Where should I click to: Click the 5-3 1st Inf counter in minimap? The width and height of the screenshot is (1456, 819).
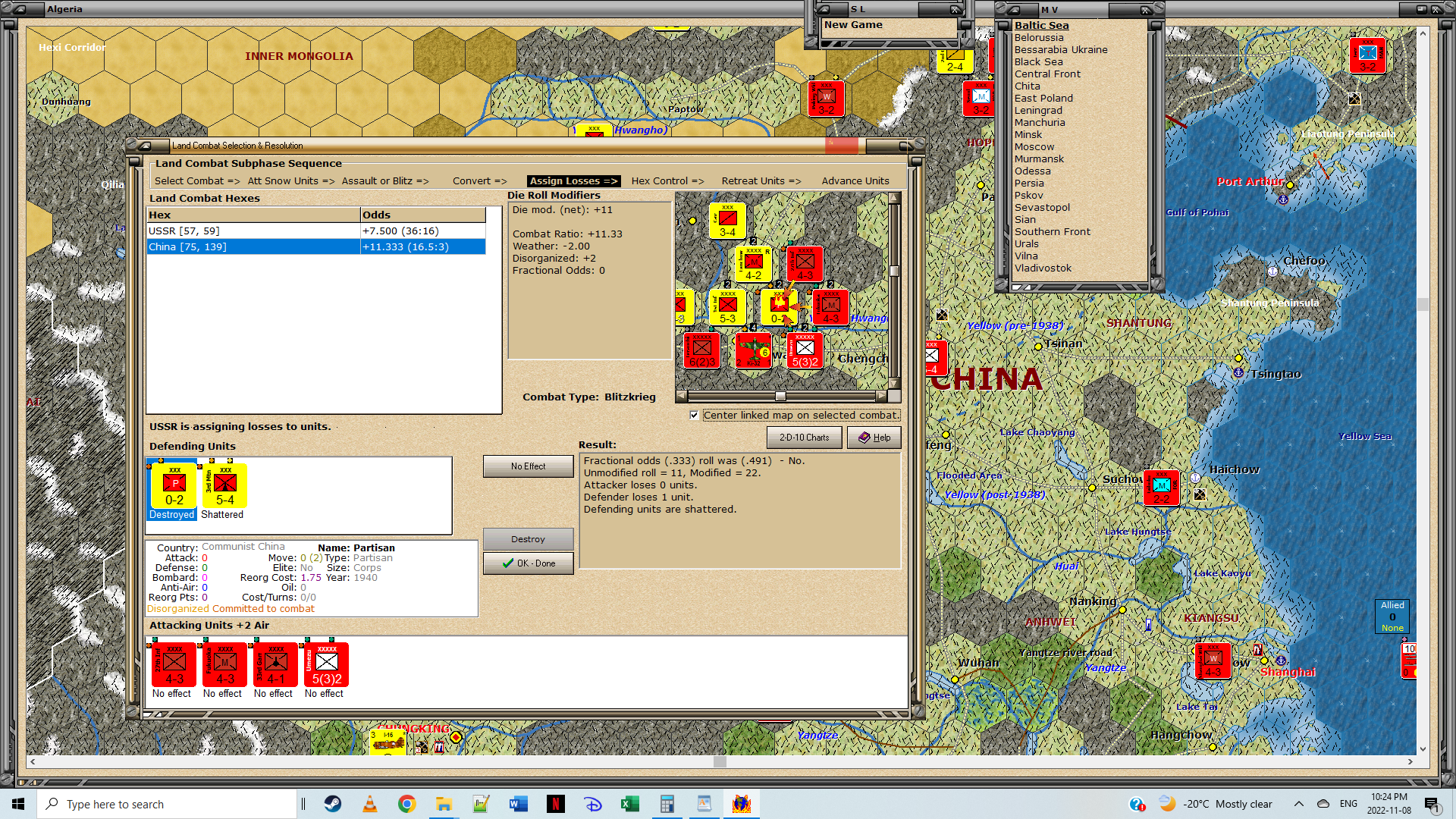coord(727,307)
